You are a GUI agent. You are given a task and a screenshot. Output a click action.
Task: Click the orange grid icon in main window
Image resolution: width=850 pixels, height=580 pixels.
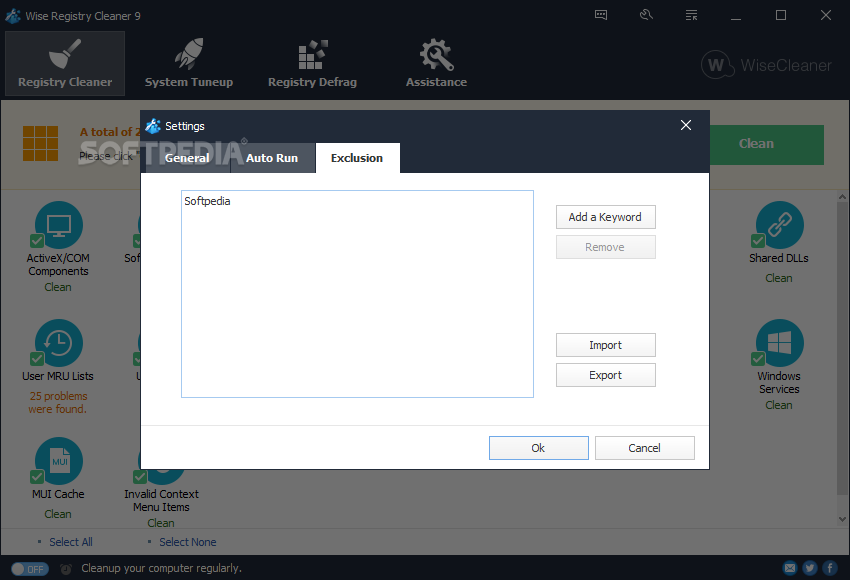coord(40,144)
